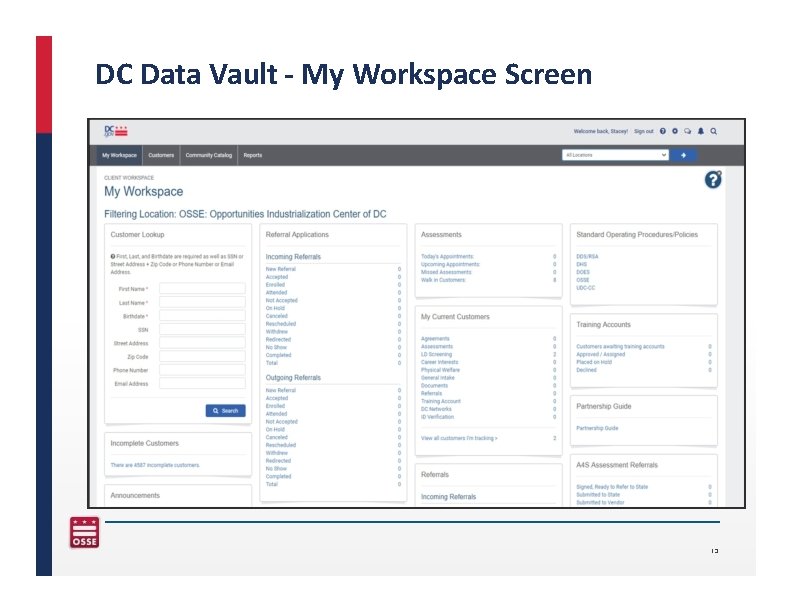This screenshot has width=792, height=612.
Task: Open the notifications bell icon
Action: click(701, 131)
